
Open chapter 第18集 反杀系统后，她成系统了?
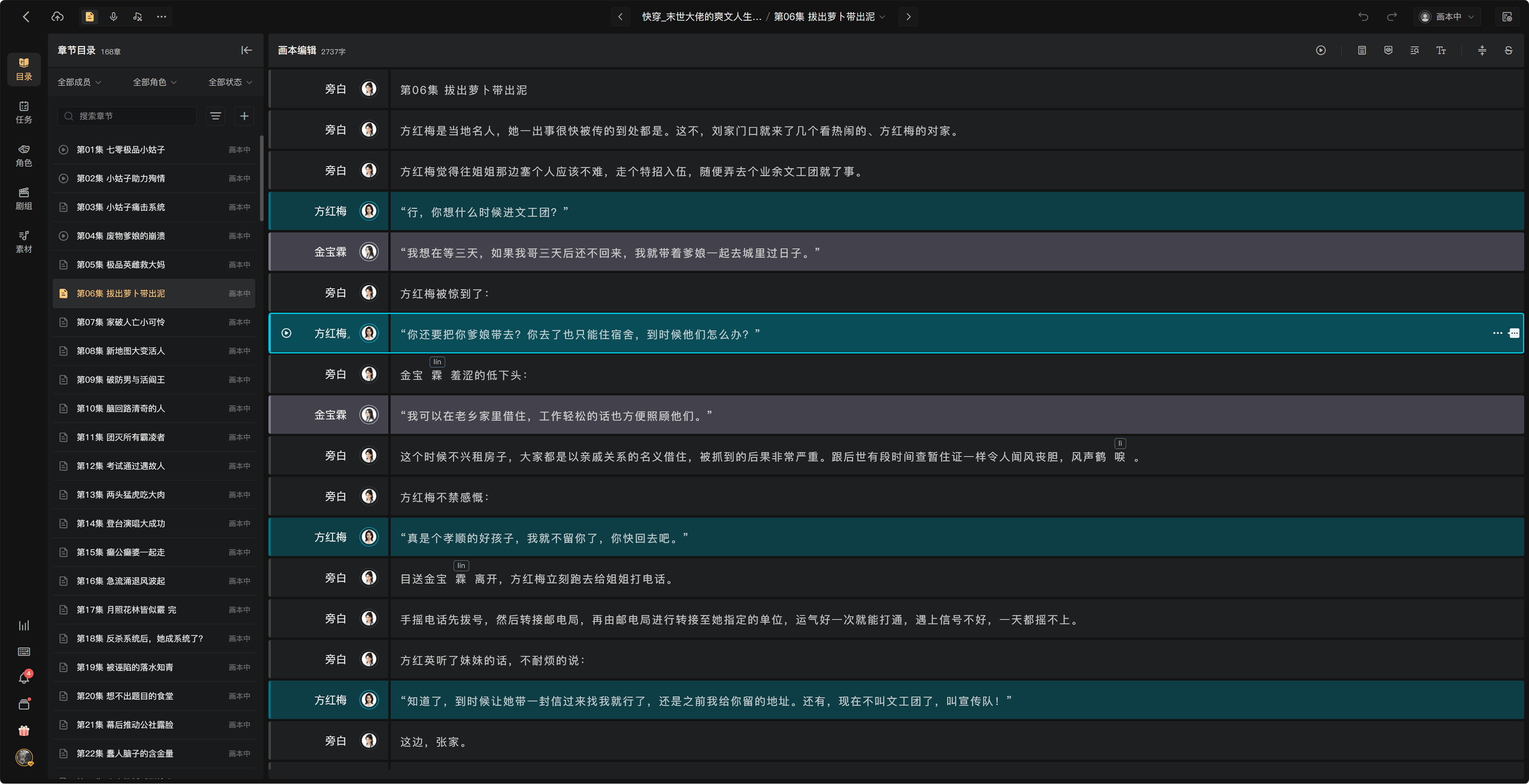point(154,639)
